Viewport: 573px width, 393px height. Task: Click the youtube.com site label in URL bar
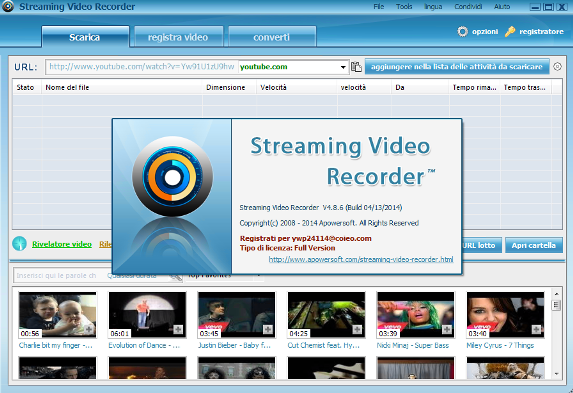[x=263, y=67]
